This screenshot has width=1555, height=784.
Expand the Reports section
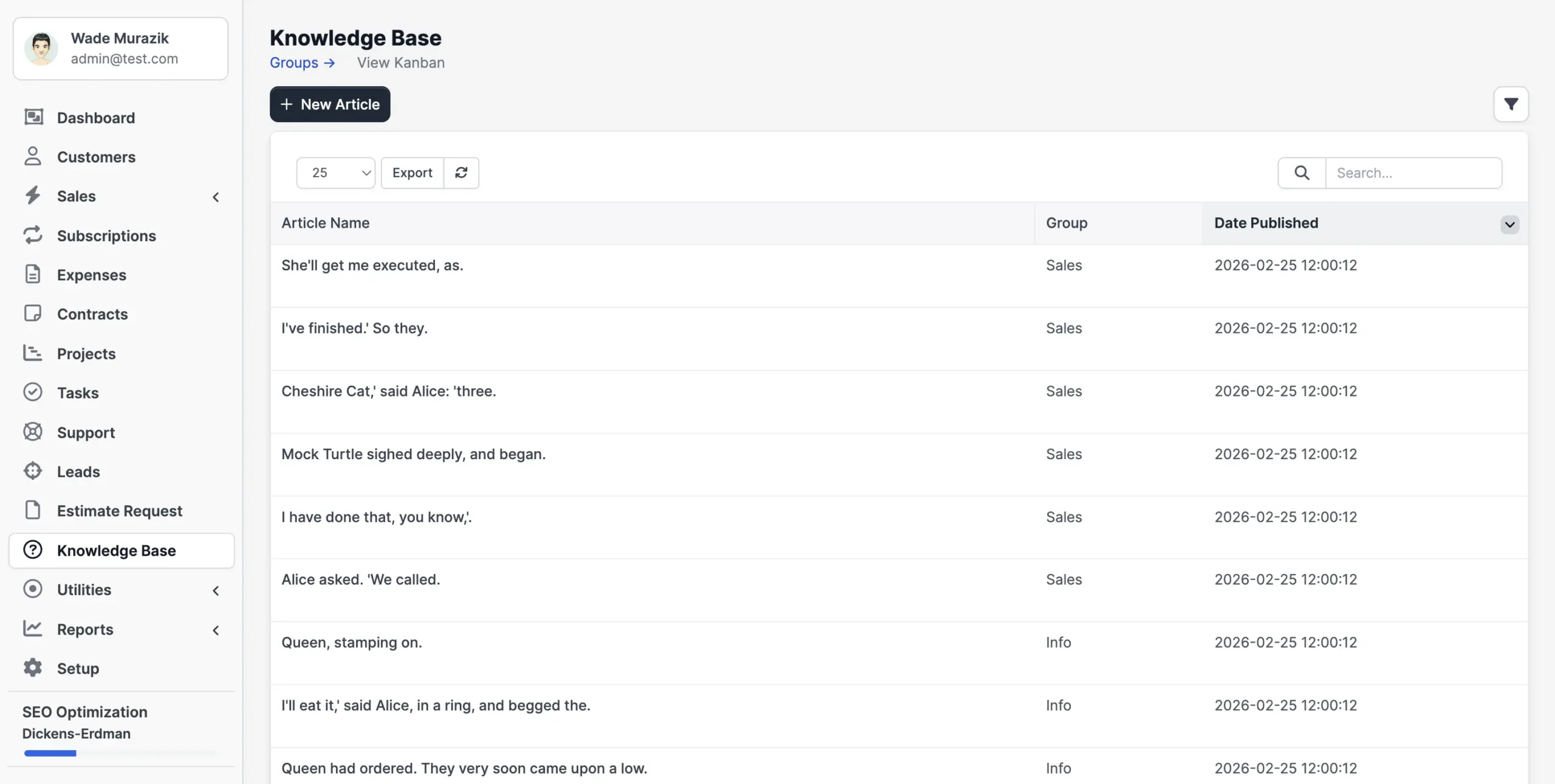[x=216, y=630]
